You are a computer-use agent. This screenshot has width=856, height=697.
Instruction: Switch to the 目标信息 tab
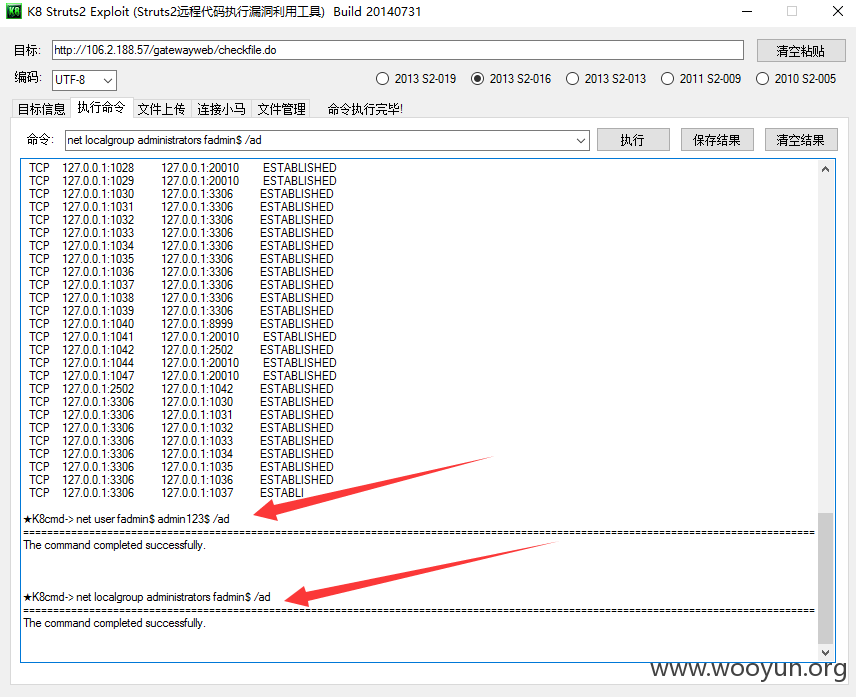[x=41, y=109]
